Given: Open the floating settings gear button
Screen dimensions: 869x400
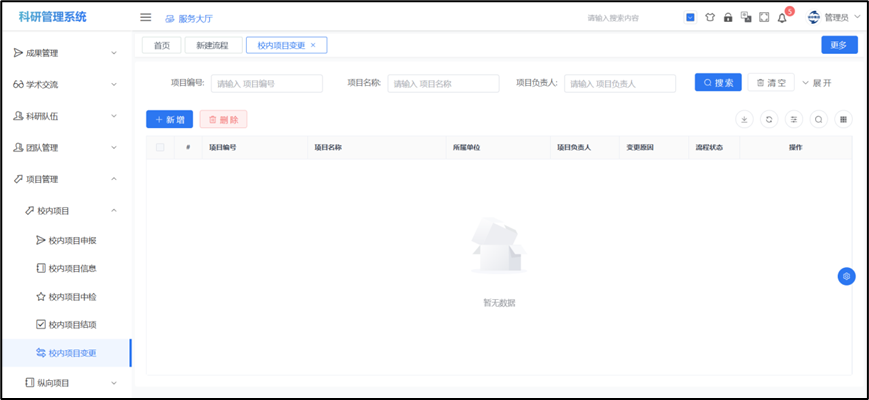Looking at the screenshot, I should (846, 276).
